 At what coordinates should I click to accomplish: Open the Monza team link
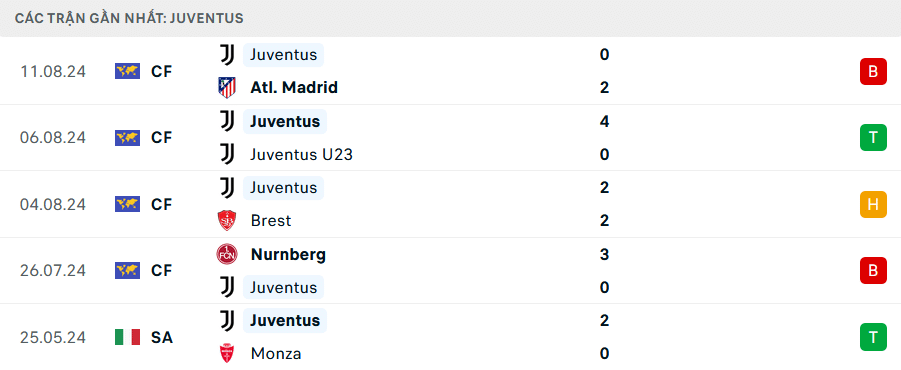tap(276, 353)
